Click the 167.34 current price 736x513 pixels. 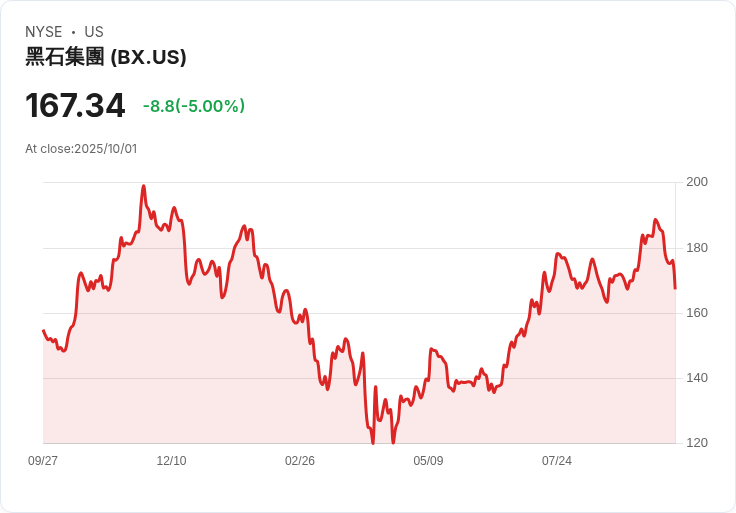pyautogui.click(x=75, y=105)
